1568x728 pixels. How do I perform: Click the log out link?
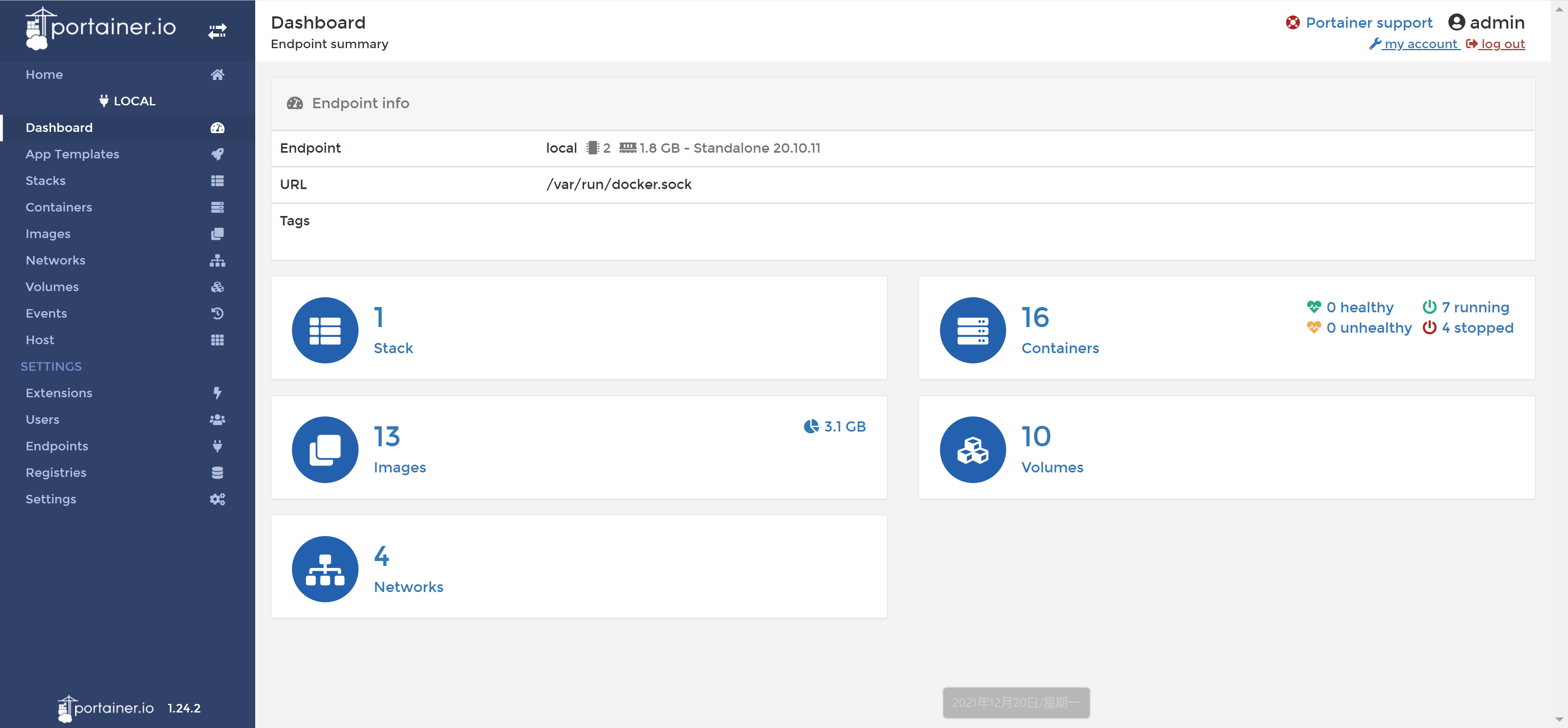[1502, 45]
